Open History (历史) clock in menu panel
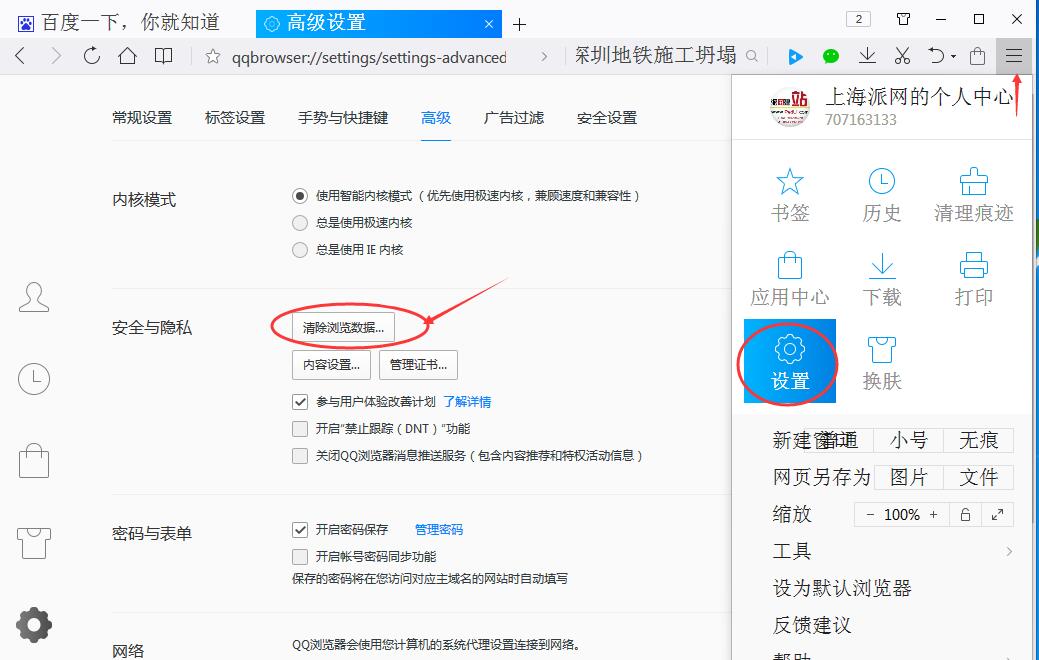The height and width of the screenshot is (660, 1039). (881, 195)
